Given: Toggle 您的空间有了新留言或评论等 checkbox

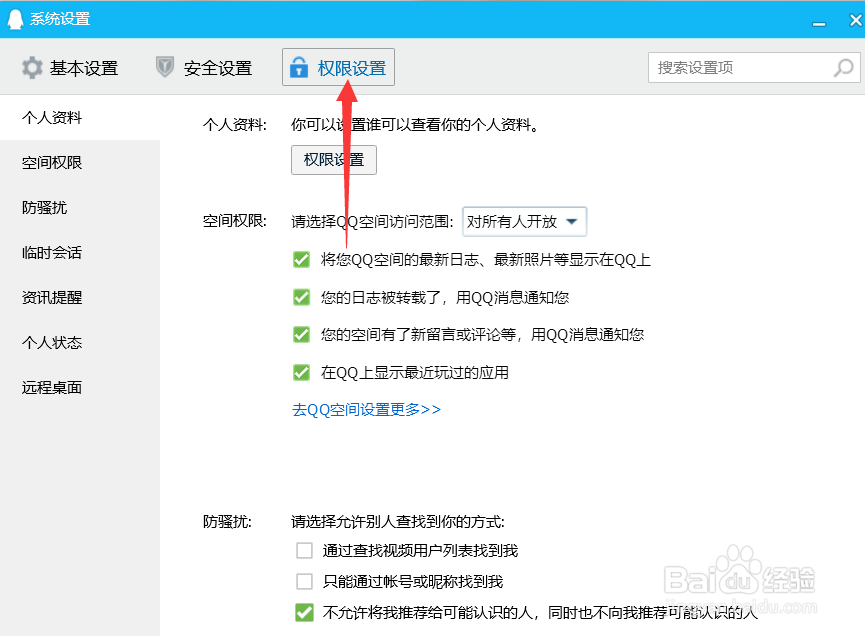Looking at the screenshot, I should [x=301, y=334].
